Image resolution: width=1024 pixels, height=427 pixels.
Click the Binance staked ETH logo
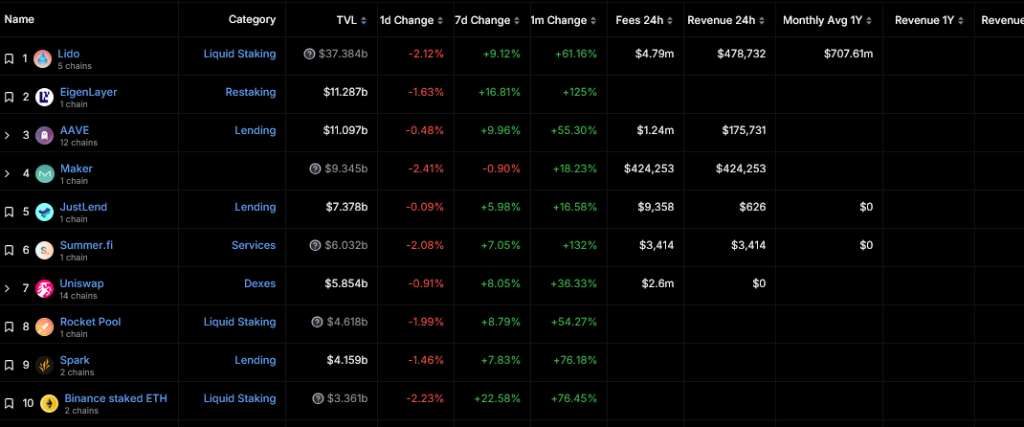(48, 403)
